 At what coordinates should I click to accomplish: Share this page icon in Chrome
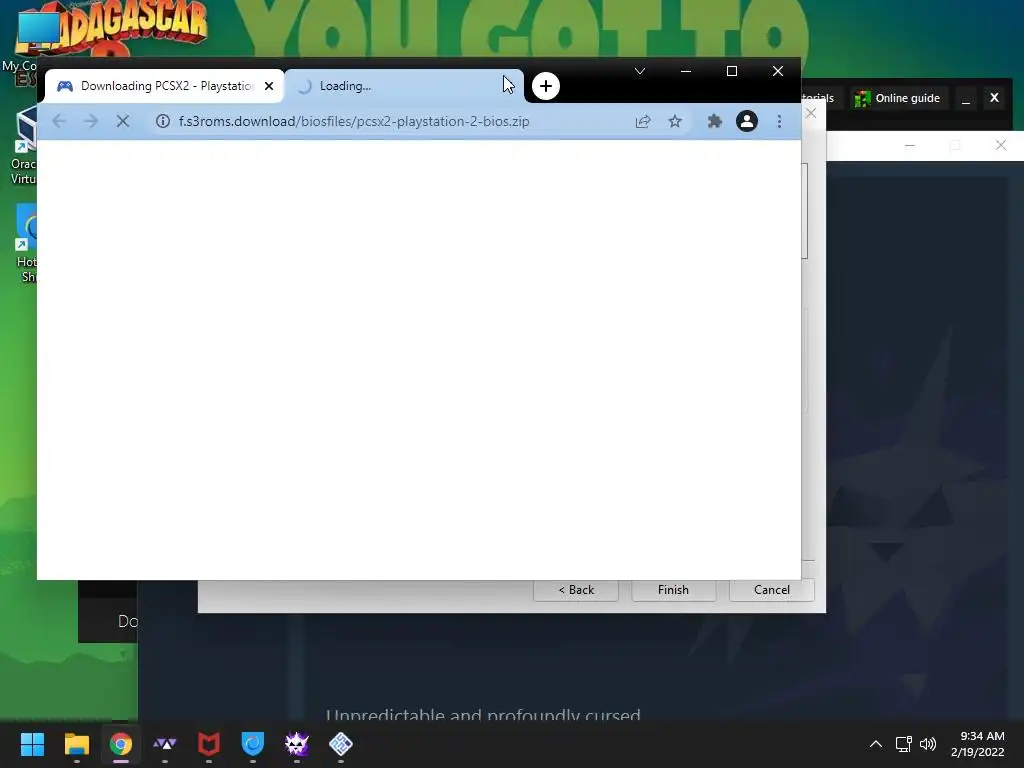point(643,121)
